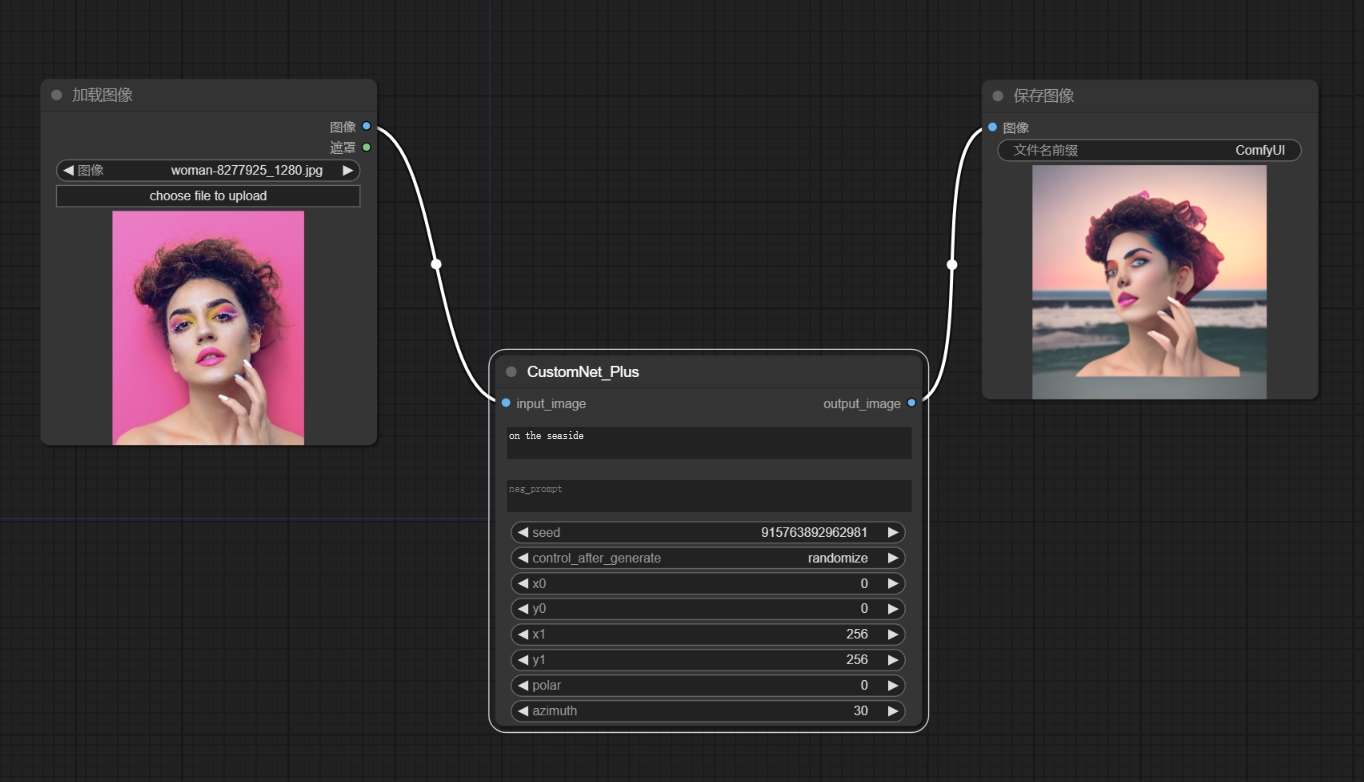Click the output_image port on CustomNet_Plus

point(911,403)
